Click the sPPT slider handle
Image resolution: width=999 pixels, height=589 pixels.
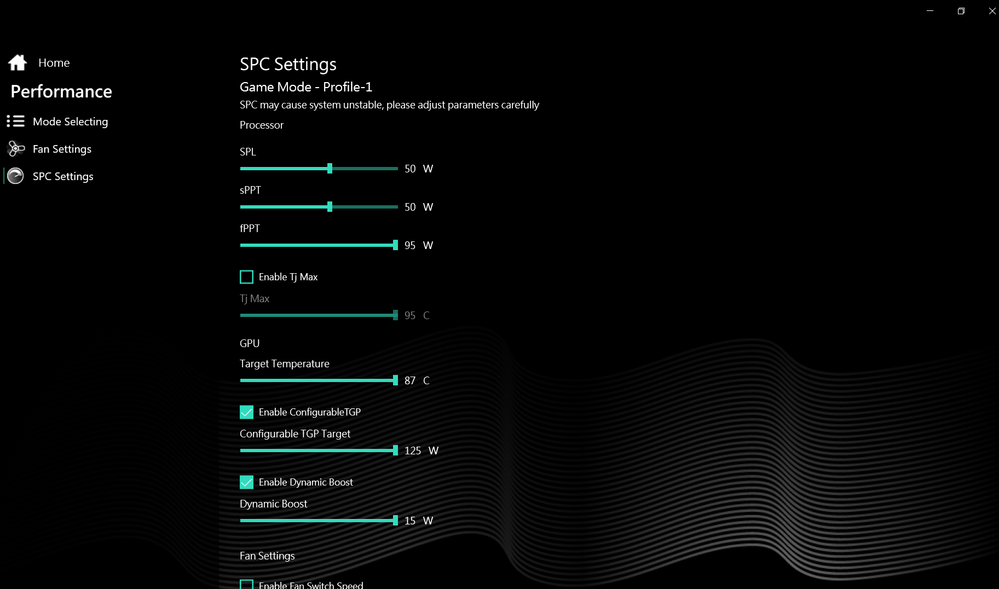[330, 207]
